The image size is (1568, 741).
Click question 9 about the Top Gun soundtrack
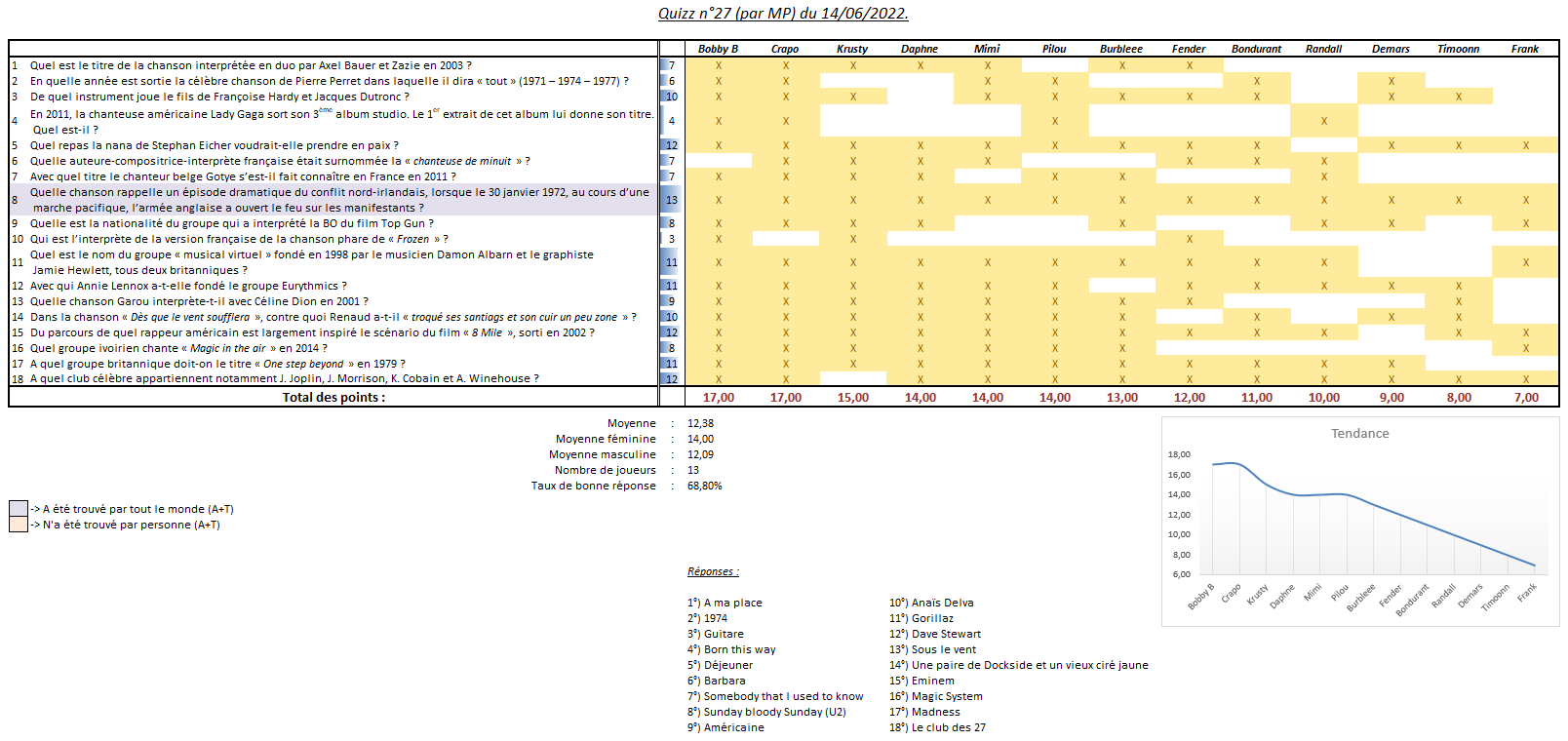click(x=232, y=223)
